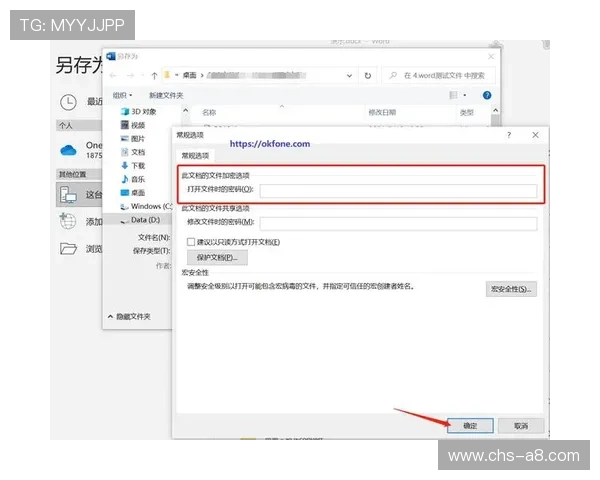This screenshot has width=600, height=480.
Task: Click the navigation tree scroll-up arrow
Action: tap(186, 110)
